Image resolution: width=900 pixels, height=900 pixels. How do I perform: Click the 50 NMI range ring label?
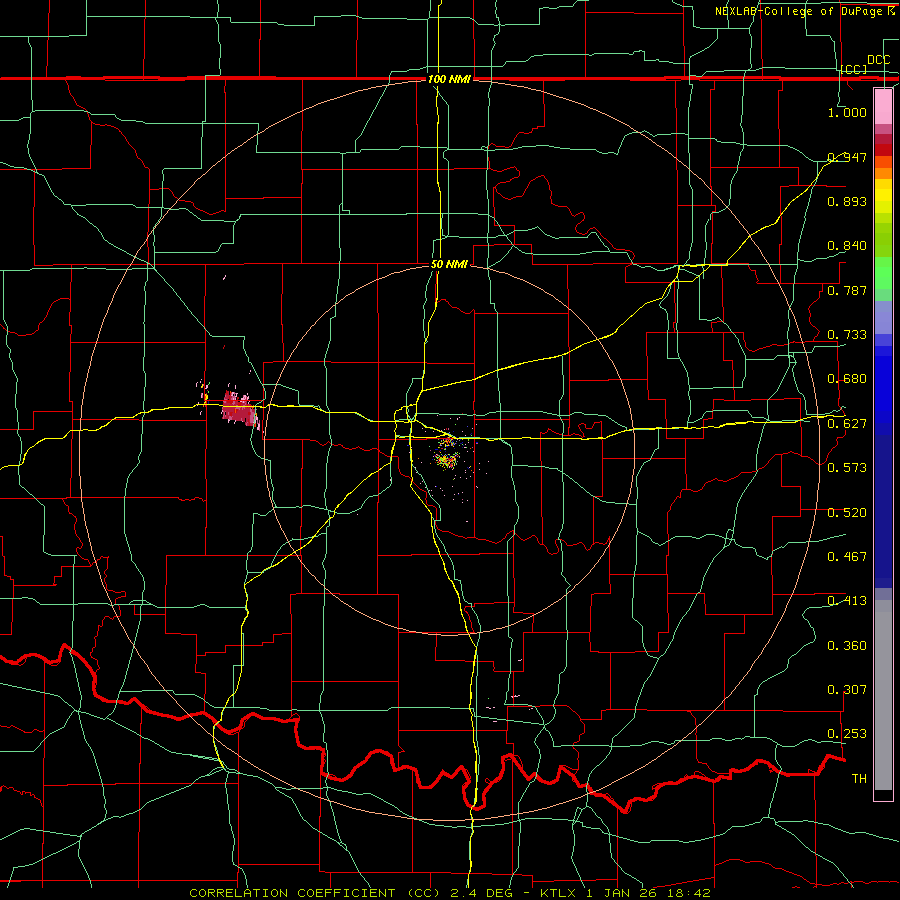point(449,264)
